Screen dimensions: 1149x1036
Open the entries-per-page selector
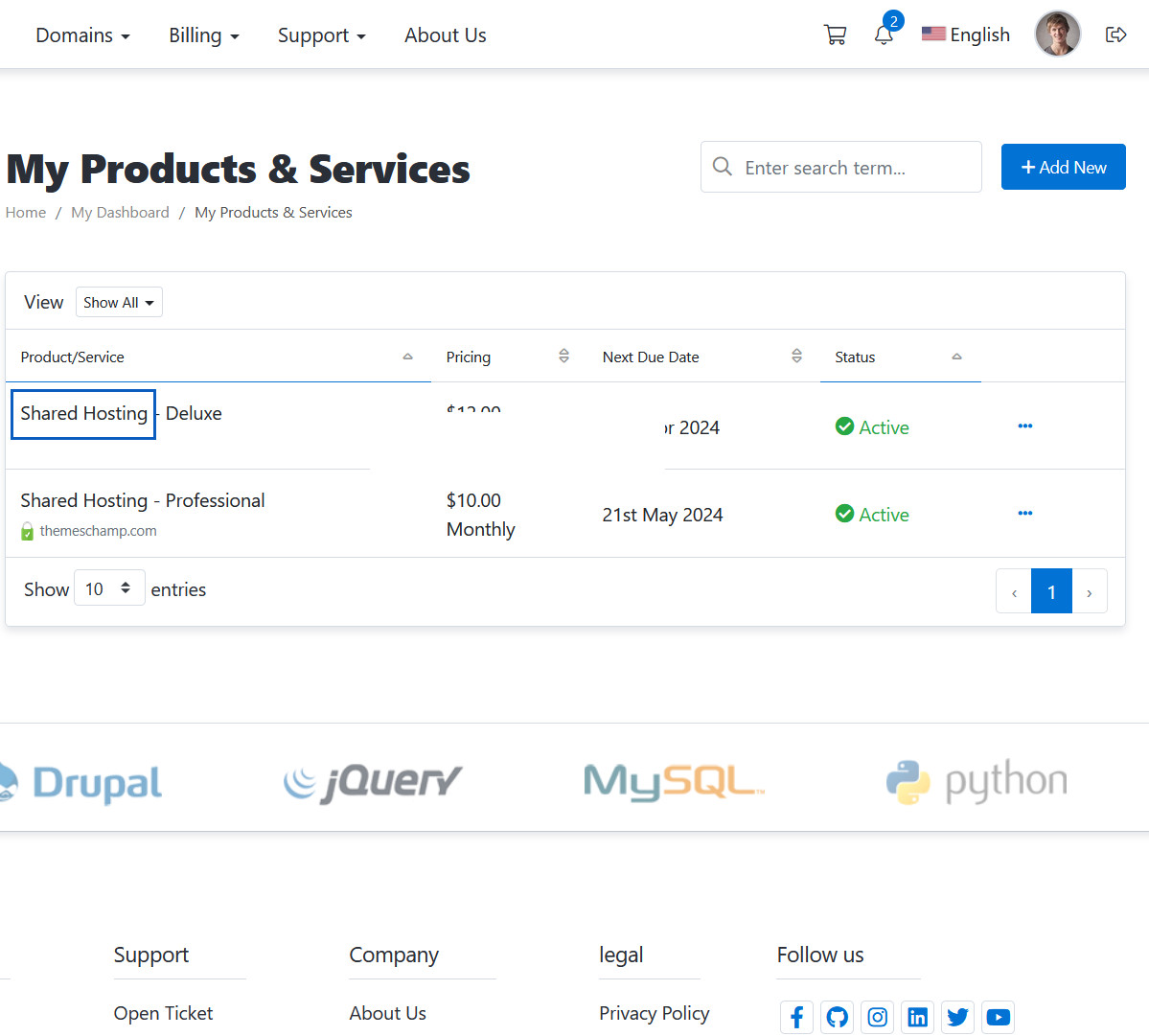tap(109, 588)
